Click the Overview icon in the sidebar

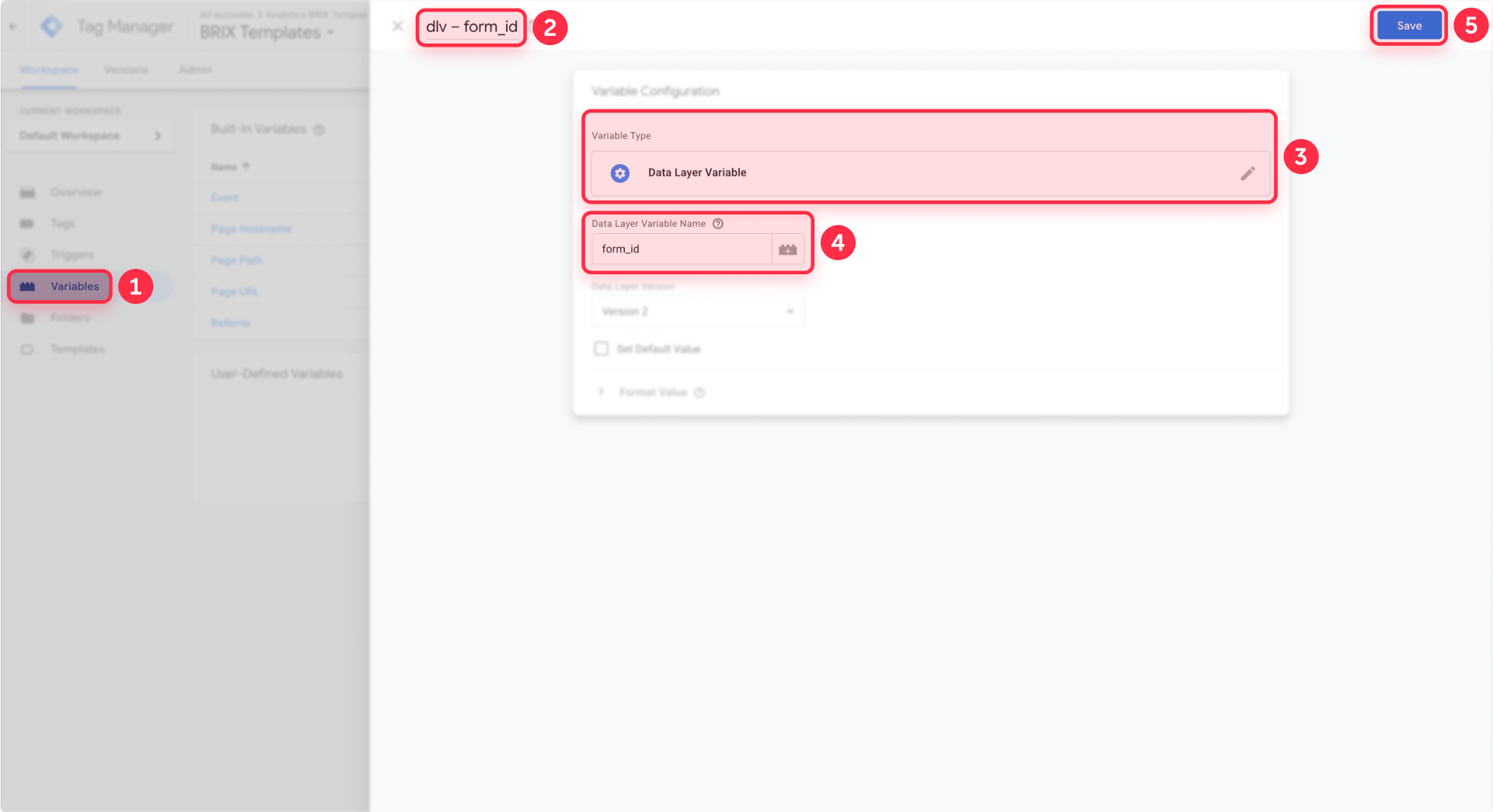click(27, 192)
